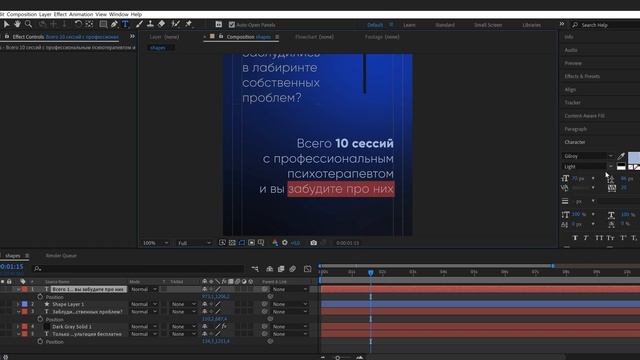The height and width of the screenshot is (360, 640).
Task: Select the Selection arrow tool
Action: pyautogui.click(x=6, y=24)
